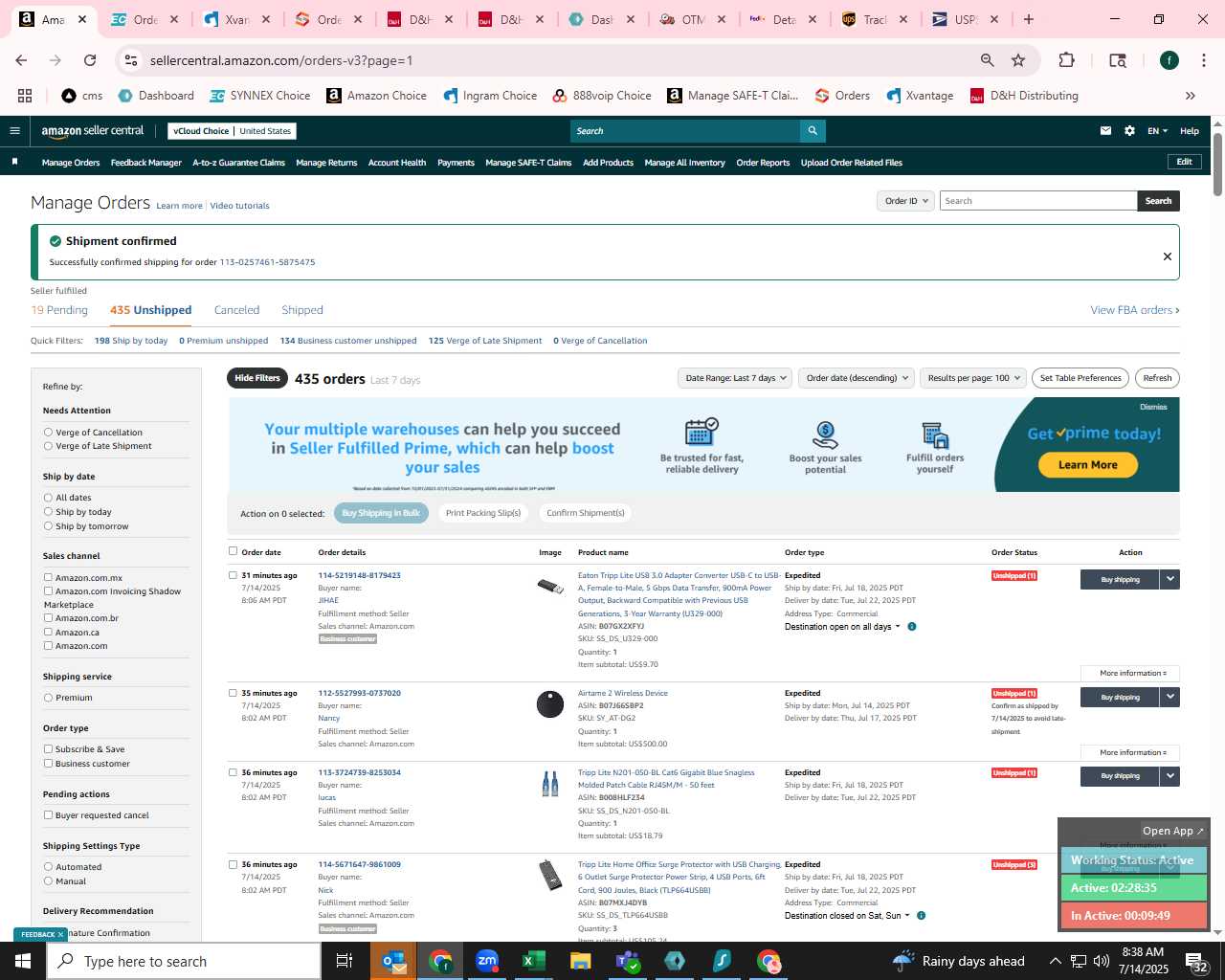
Task: Check the Buyer requested cancel box
Action: pyautogui.click(x=48, y=814)
